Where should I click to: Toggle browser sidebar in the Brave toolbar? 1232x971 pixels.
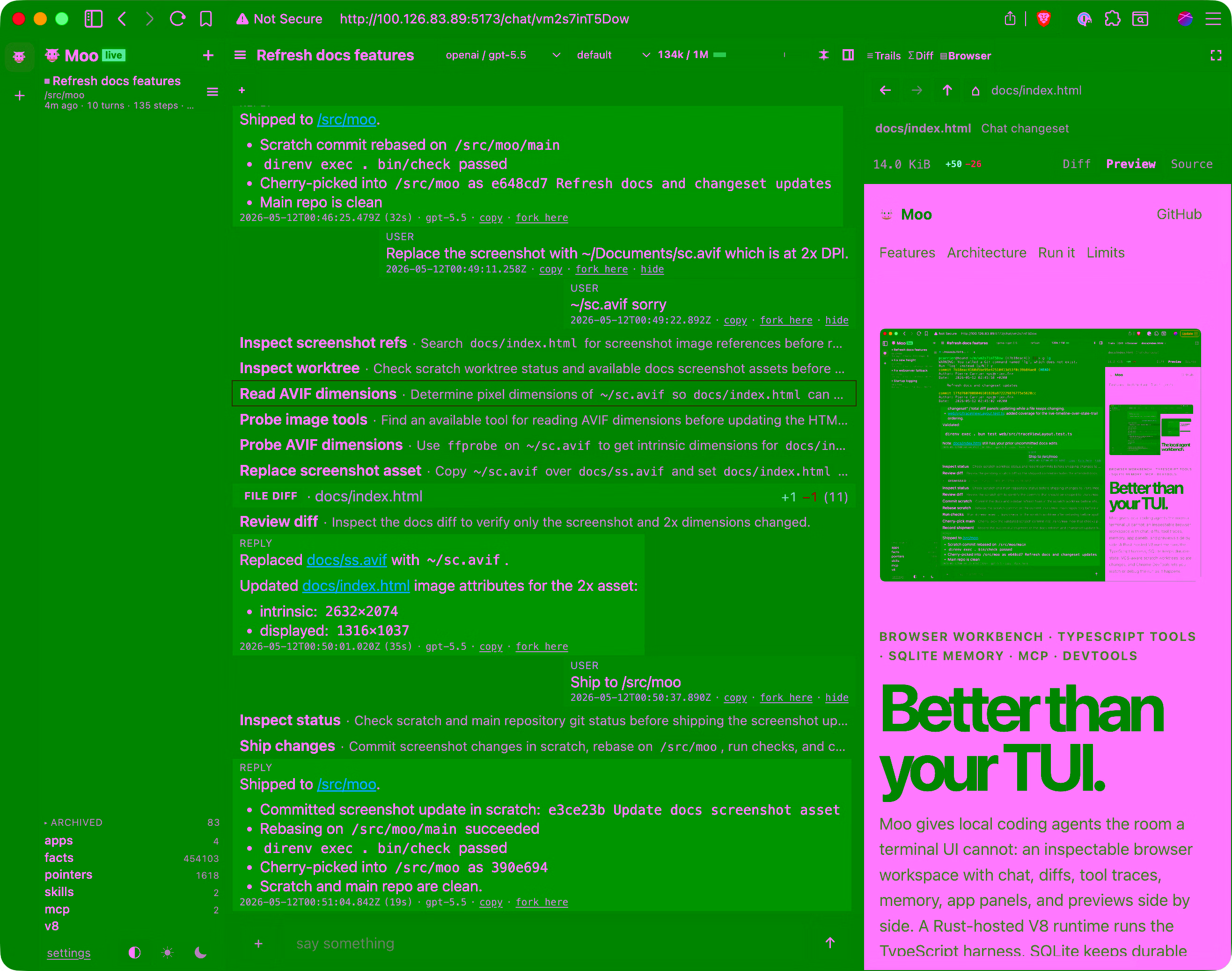[x=93, y=19]
